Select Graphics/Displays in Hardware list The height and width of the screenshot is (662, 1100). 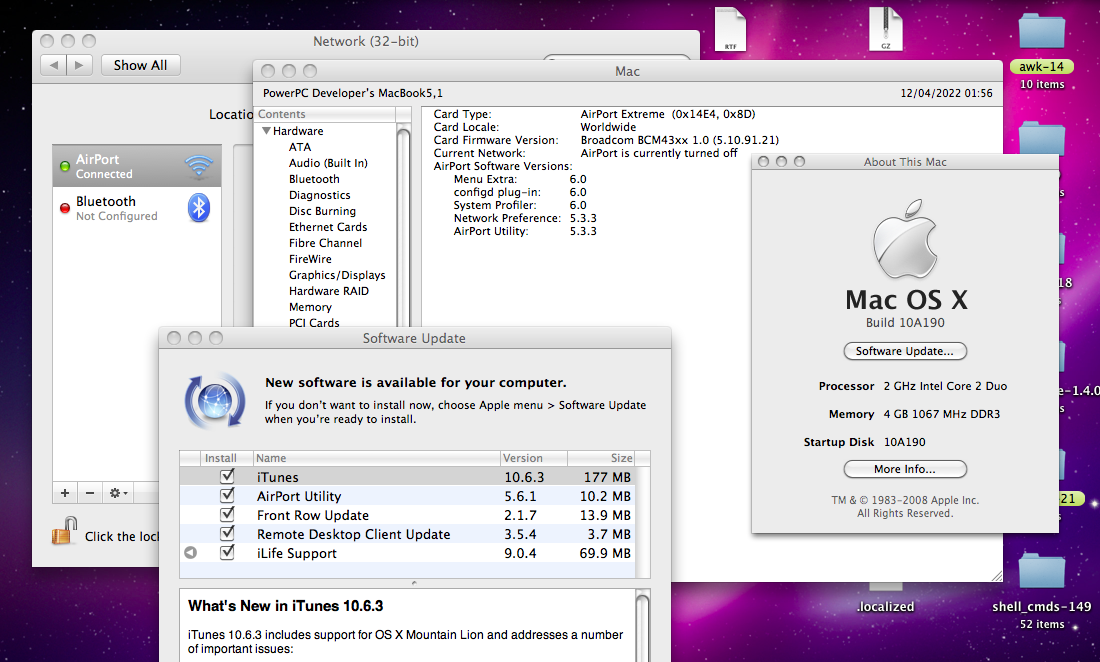(x=337, y=275)
